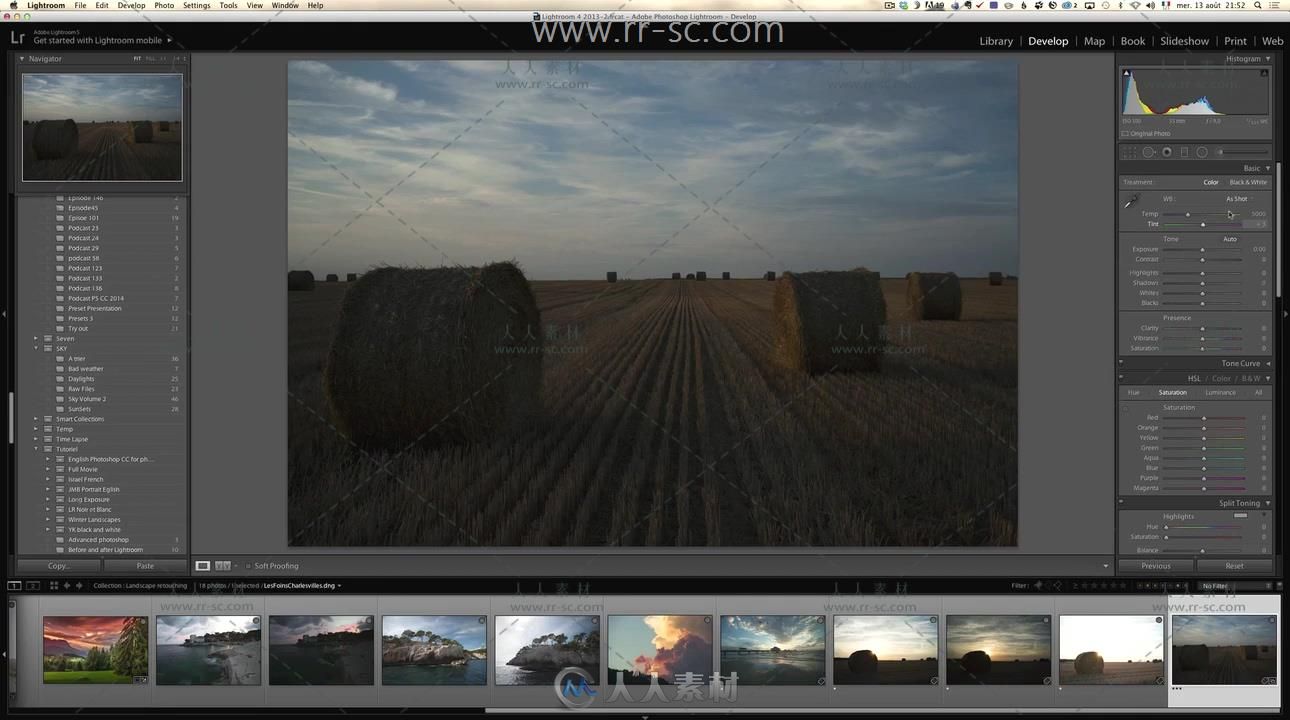Open the Photo menu
Viewport: 1290px width, 720px height.
tap(164, 5)
